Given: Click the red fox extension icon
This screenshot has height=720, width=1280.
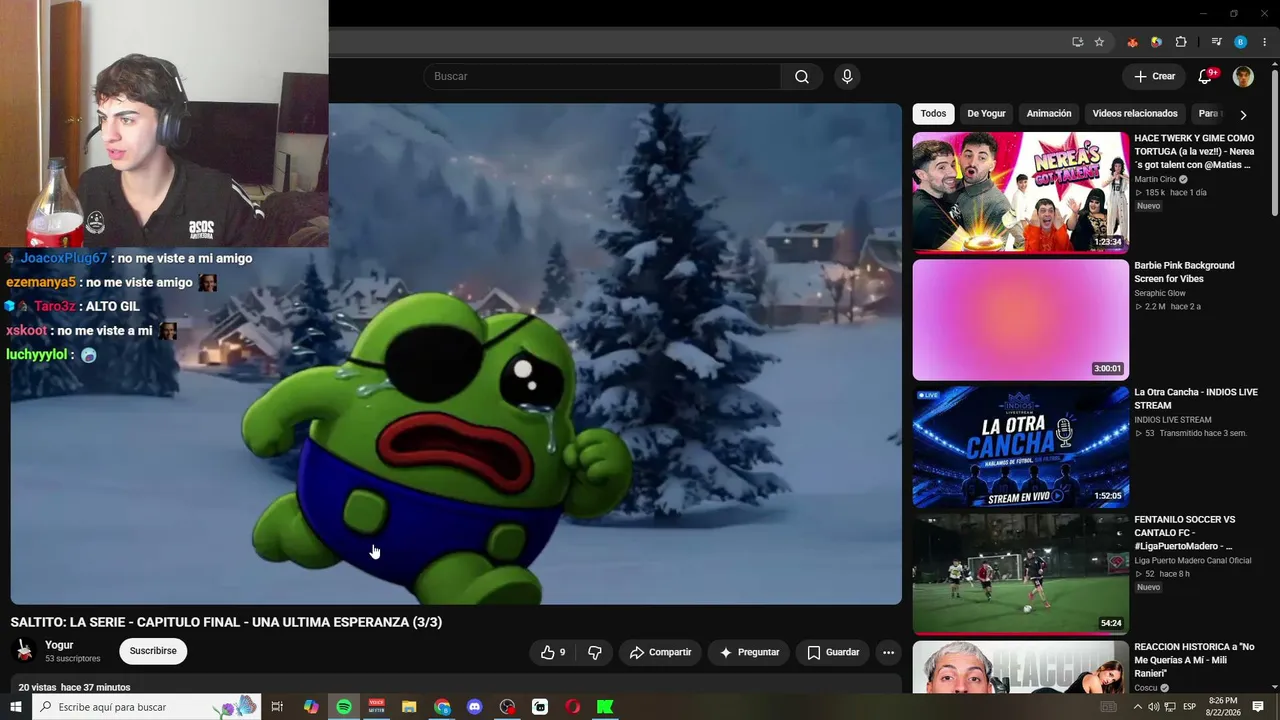Looking at the screenshot, I should tap(1132, 42).
